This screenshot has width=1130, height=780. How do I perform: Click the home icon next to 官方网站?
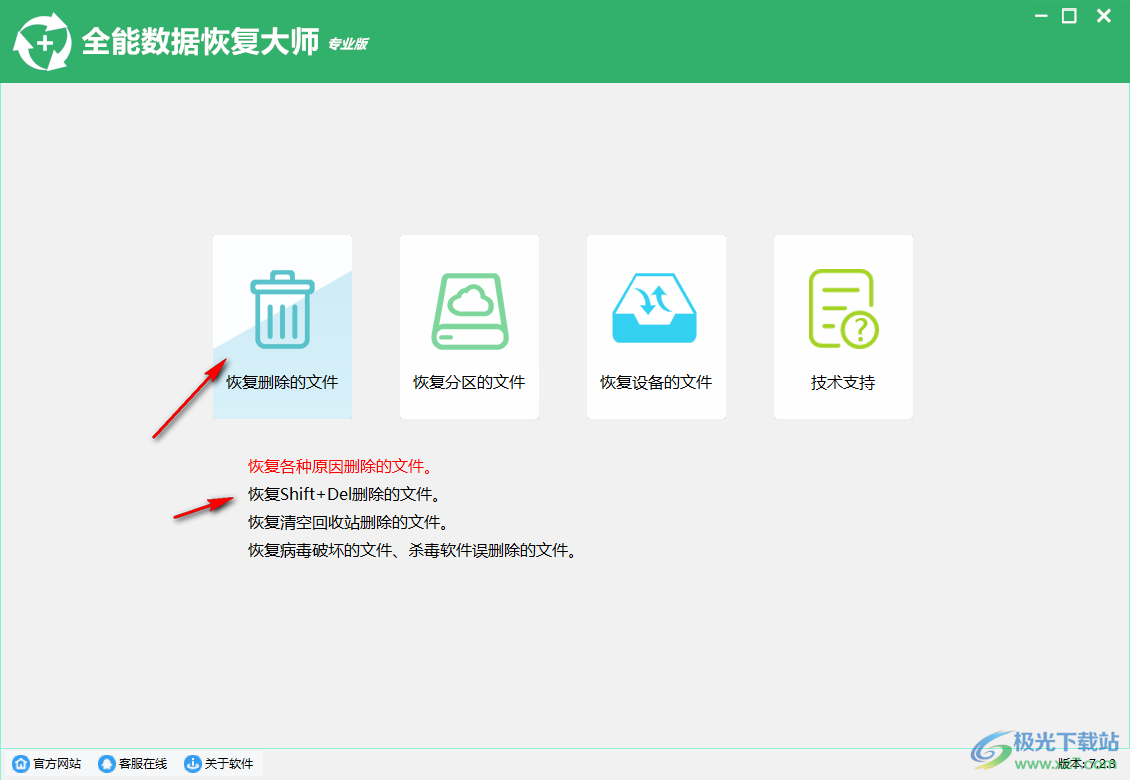[22, 764]
